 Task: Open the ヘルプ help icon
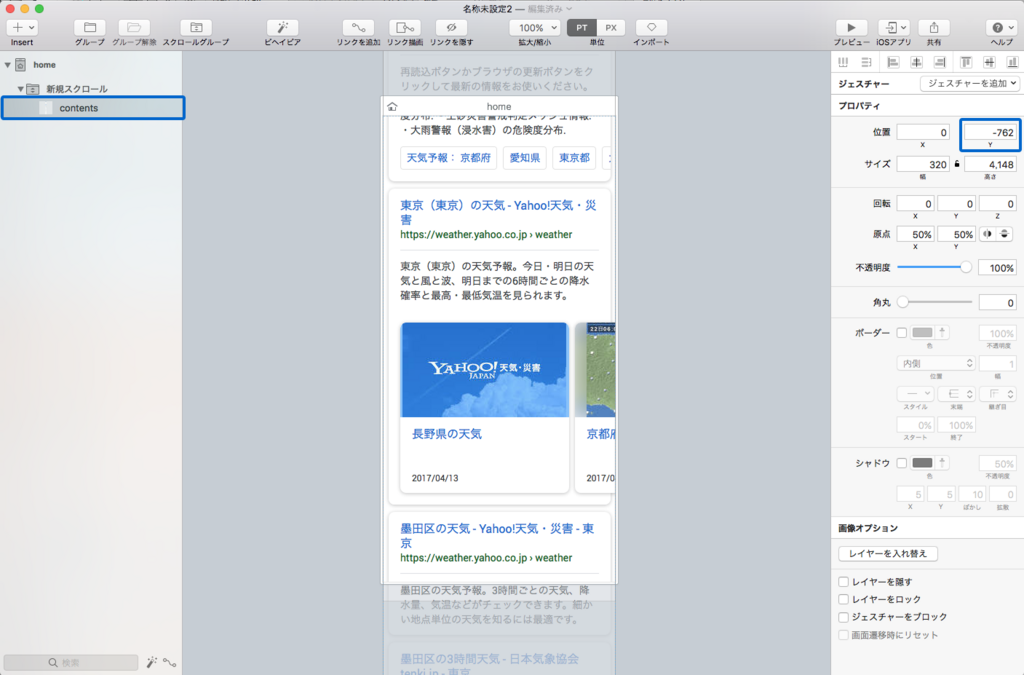click(1001, 27)
